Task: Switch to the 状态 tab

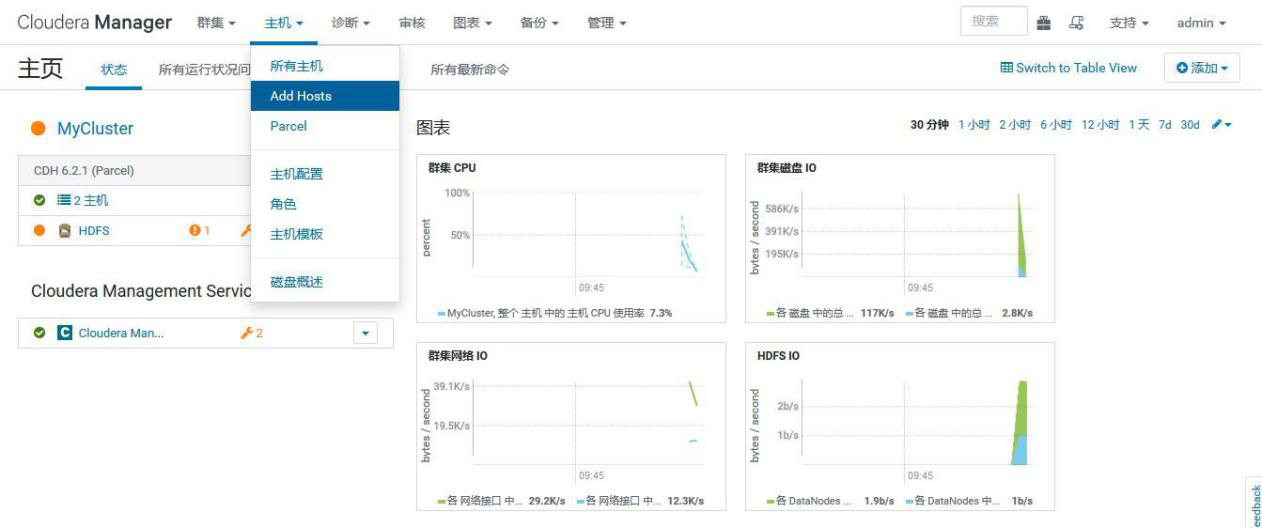Action: point(114,69)
